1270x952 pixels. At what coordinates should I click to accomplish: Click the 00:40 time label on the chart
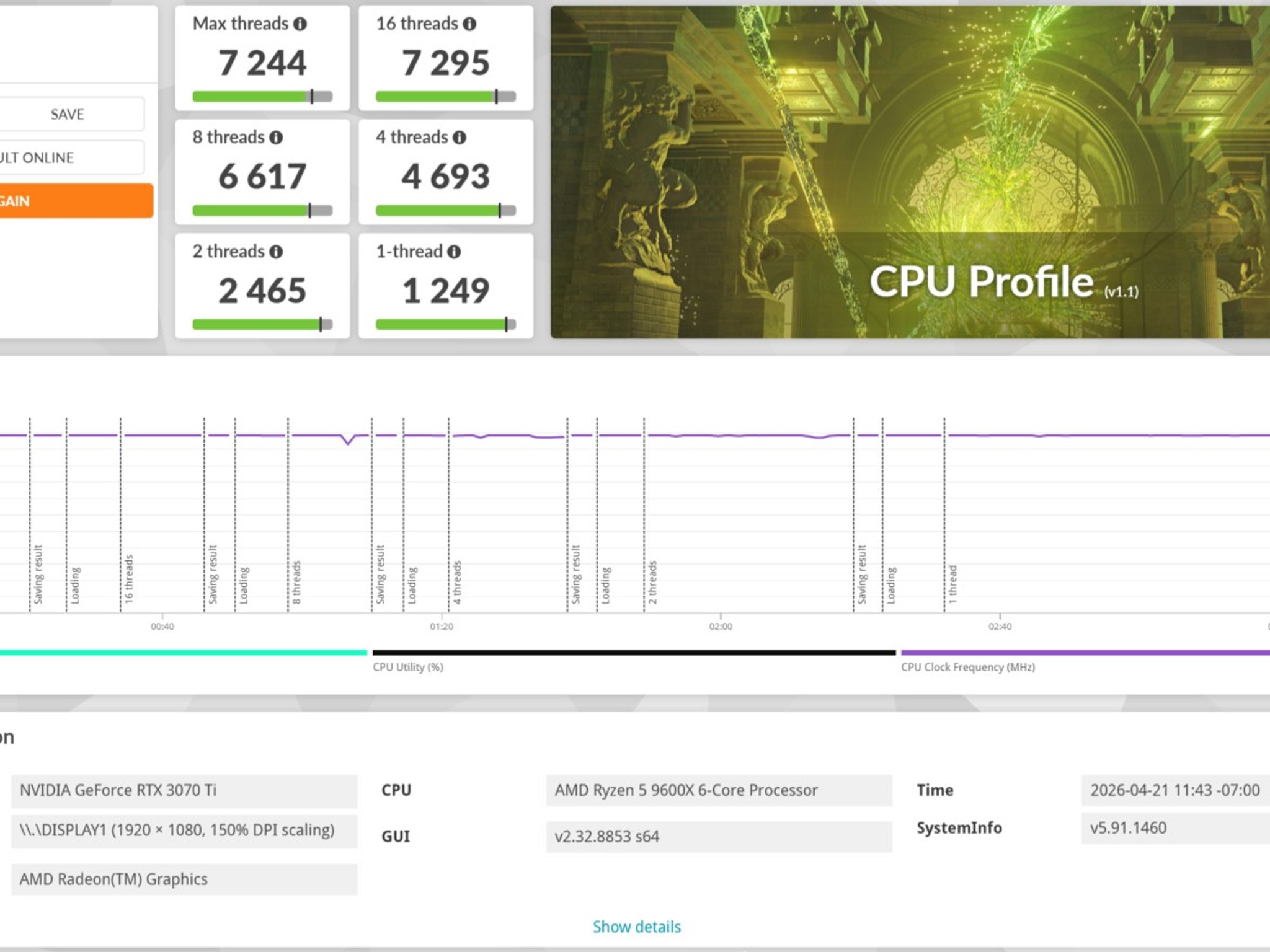162,627
